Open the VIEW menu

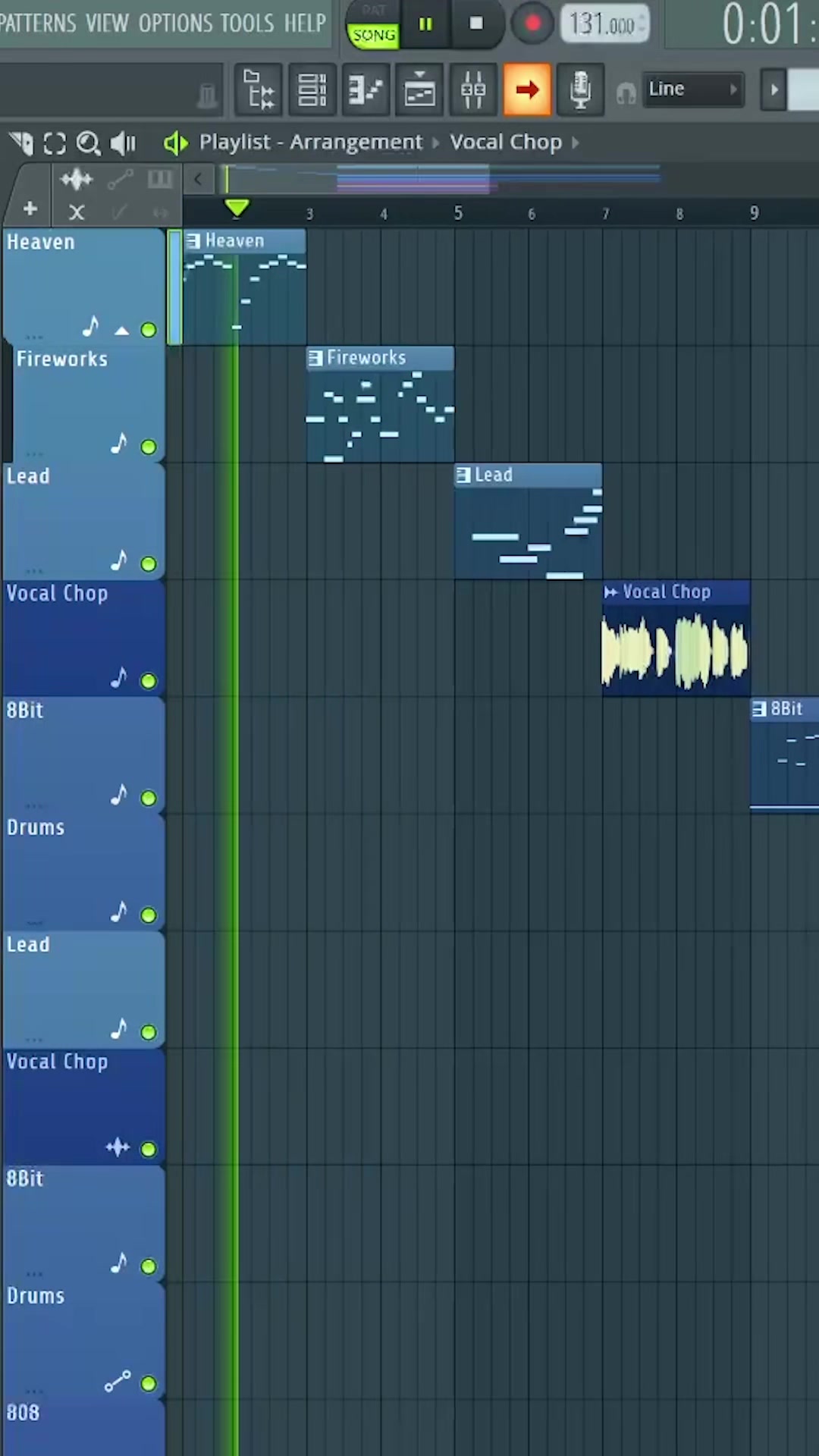(107, 24)
